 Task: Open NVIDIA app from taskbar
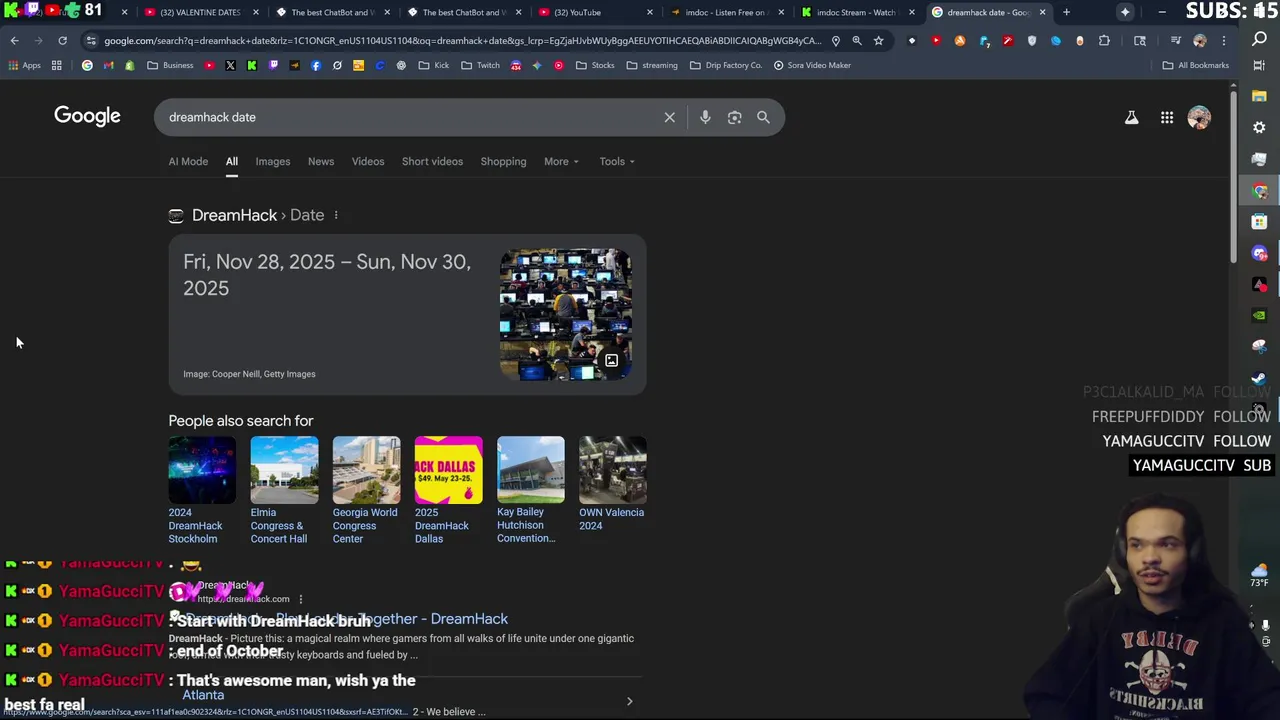[x=1259, y=315]
